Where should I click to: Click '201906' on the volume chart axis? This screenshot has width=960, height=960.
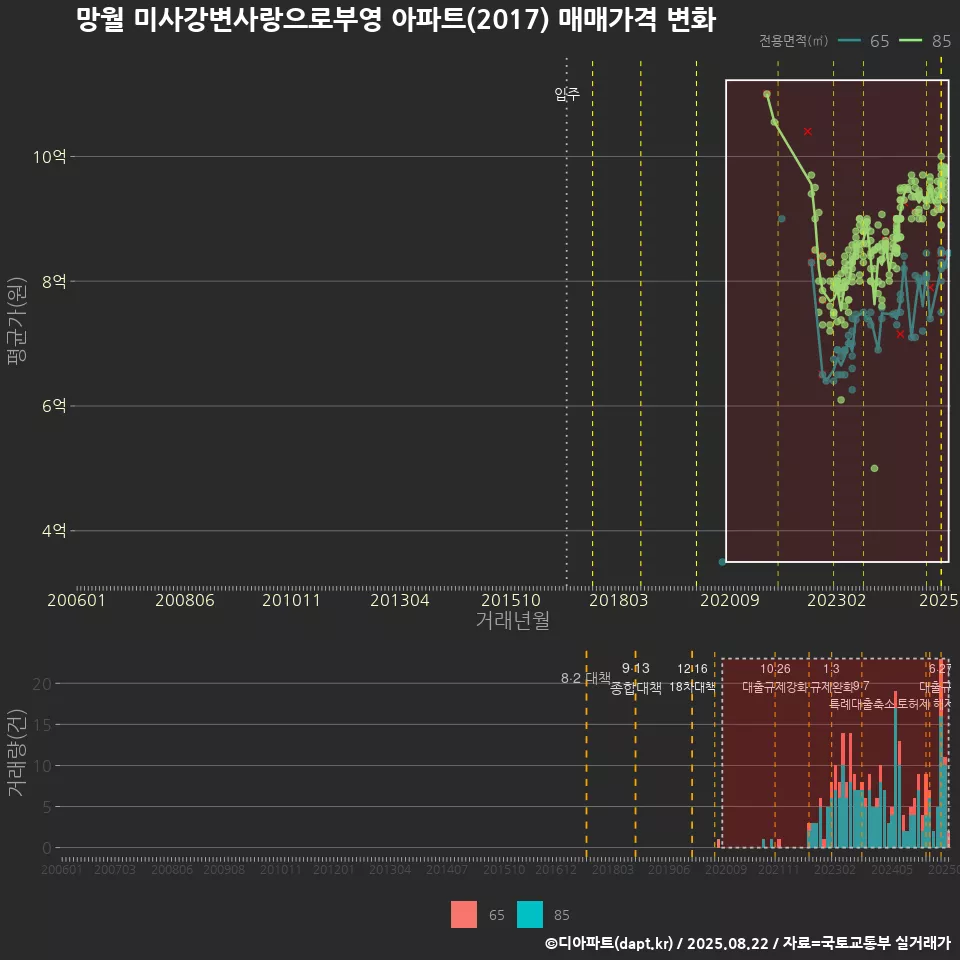(669, 869)
